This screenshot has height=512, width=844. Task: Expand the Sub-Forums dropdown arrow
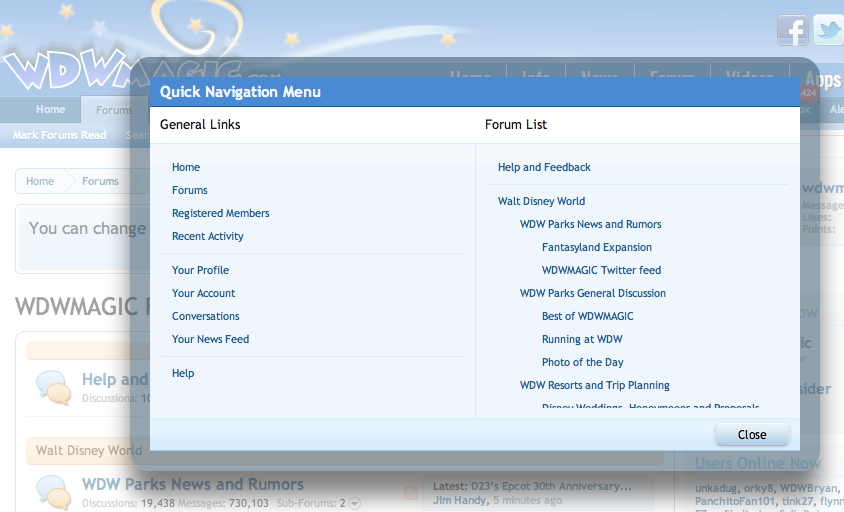tap(354, 503)
